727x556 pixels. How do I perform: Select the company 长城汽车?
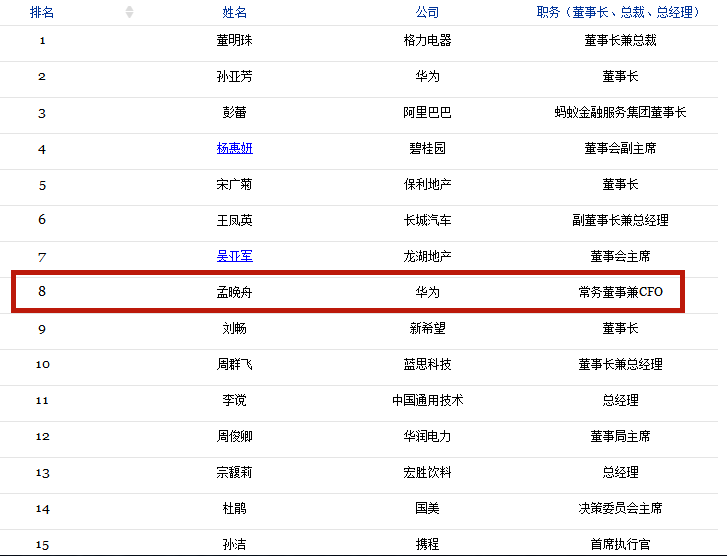427,220
